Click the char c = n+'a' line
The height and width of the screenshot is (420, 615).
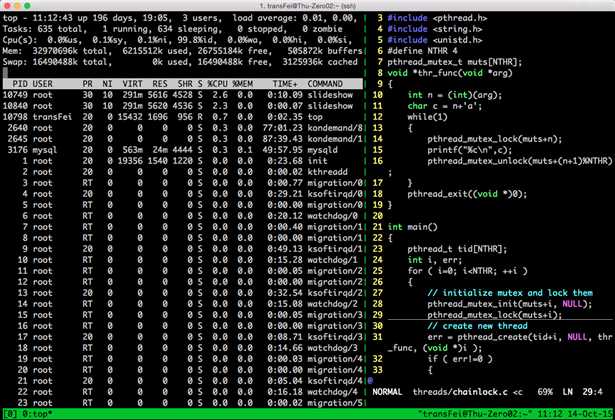[x=445, y=106]
